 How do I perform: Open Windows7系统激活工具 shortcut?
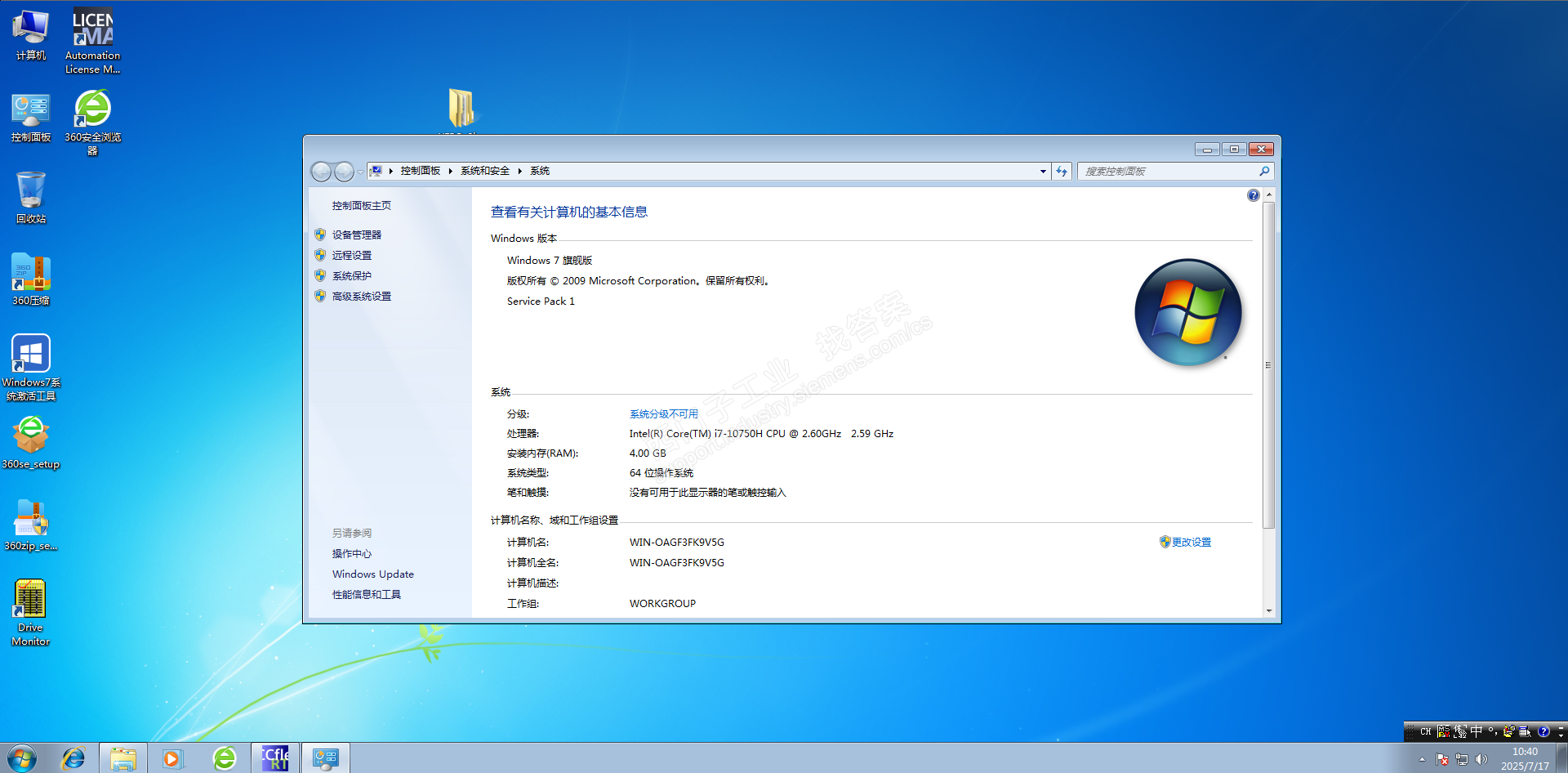pyautogui.click(x=31, y=368)
